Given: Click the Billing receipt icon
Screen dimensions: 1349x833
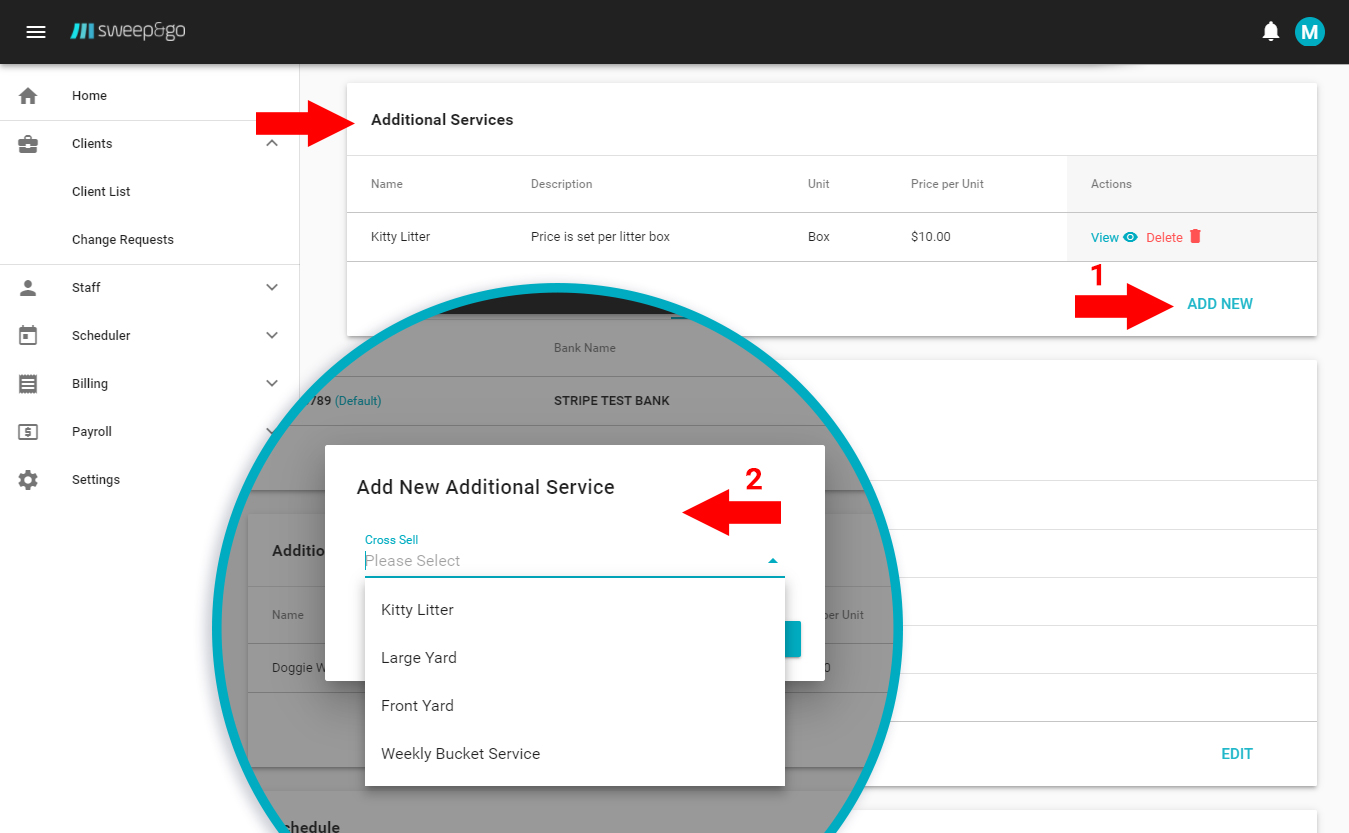Looking at the screenshot, I should [x=28, y=384].
